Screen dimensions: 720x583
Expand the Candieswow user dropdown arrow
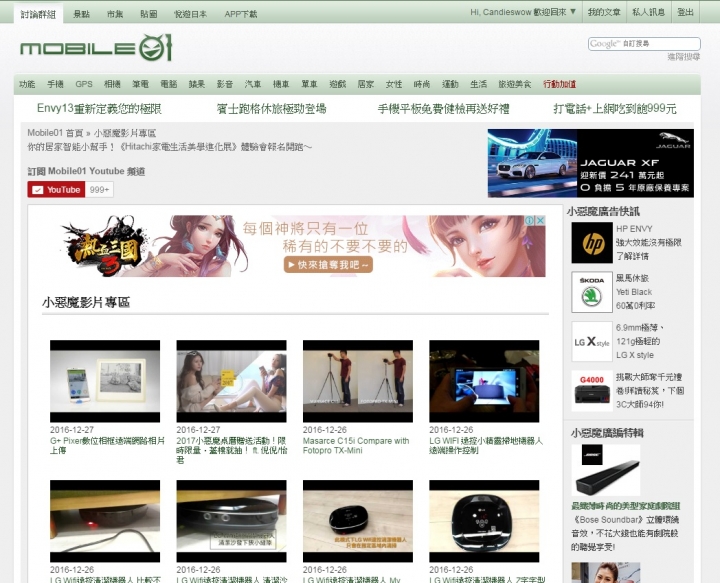pyautogui.click(x=573, y=11)
